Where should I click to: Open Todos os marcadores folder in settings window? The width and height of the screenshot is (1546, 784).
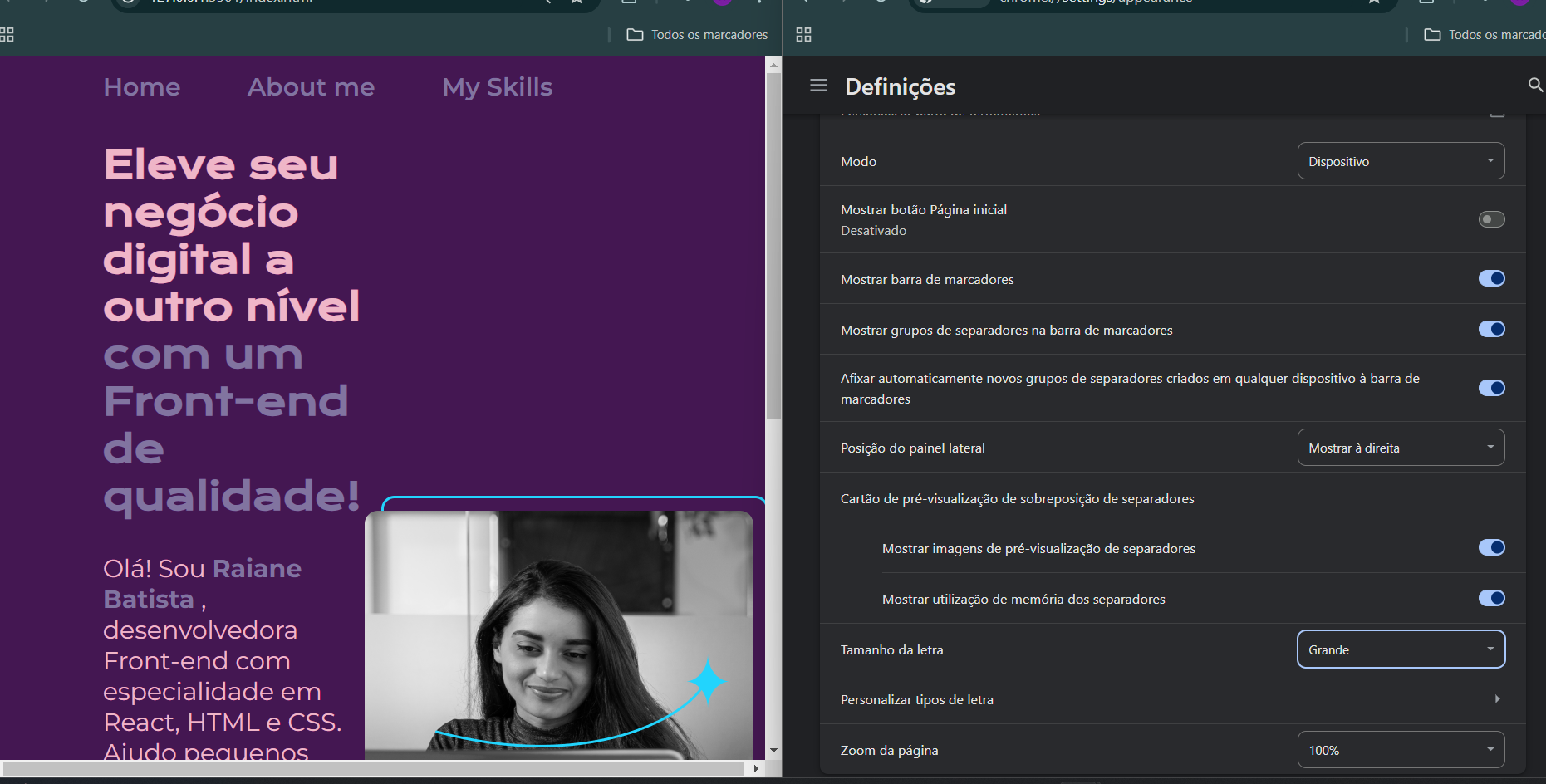click(x=1485, y=35)
